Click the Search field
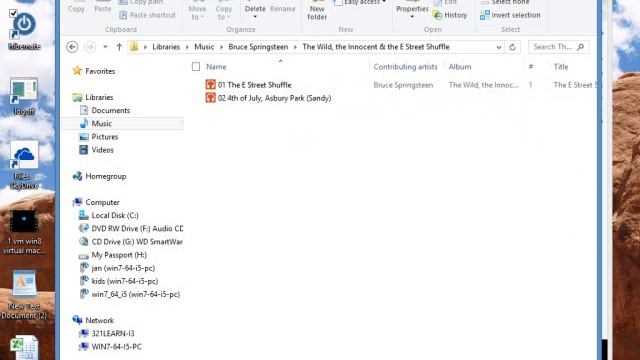 (x=558, y=47)
